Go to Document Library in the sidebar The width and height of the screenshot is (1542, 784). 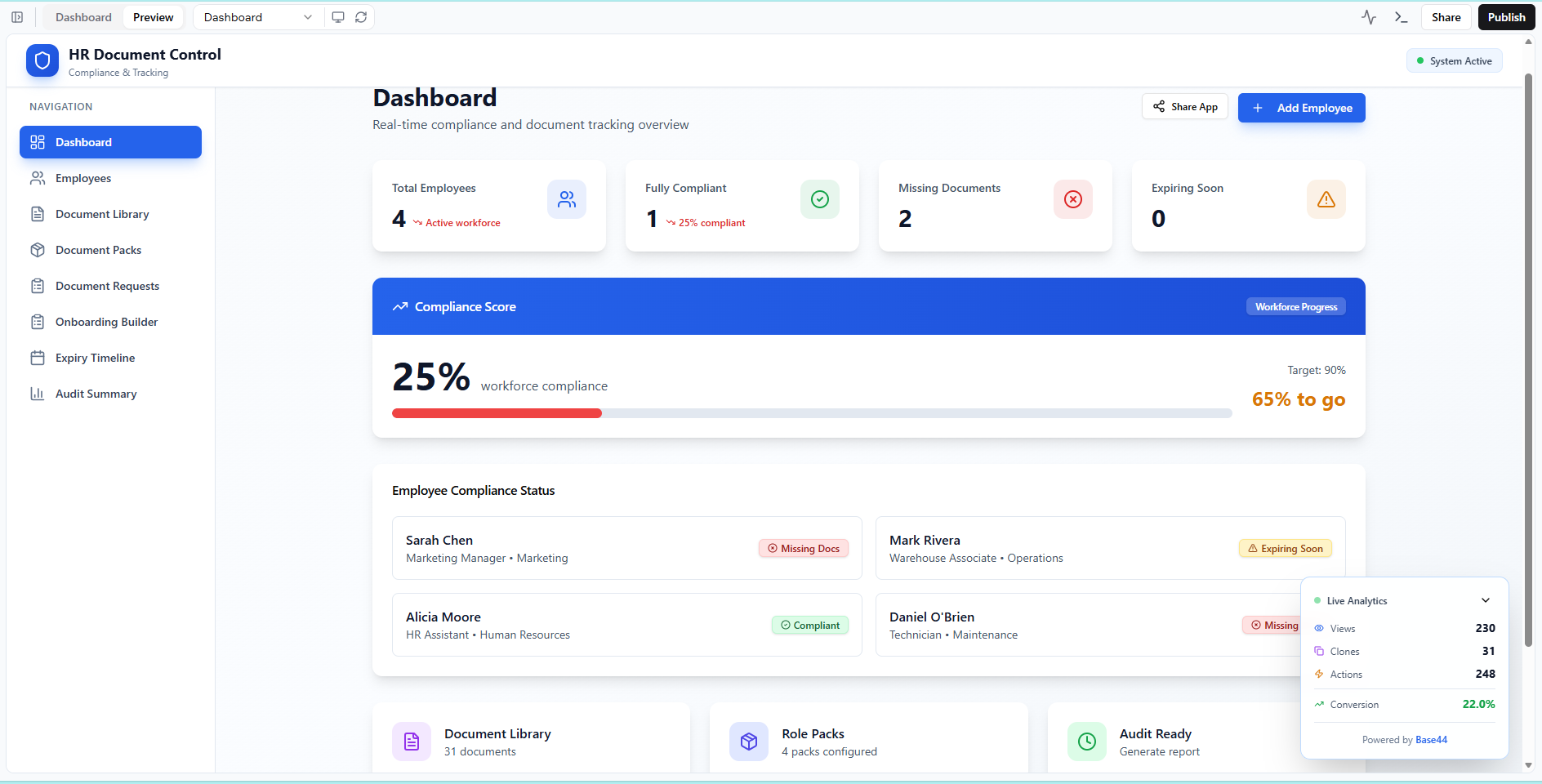click(110, 214)
